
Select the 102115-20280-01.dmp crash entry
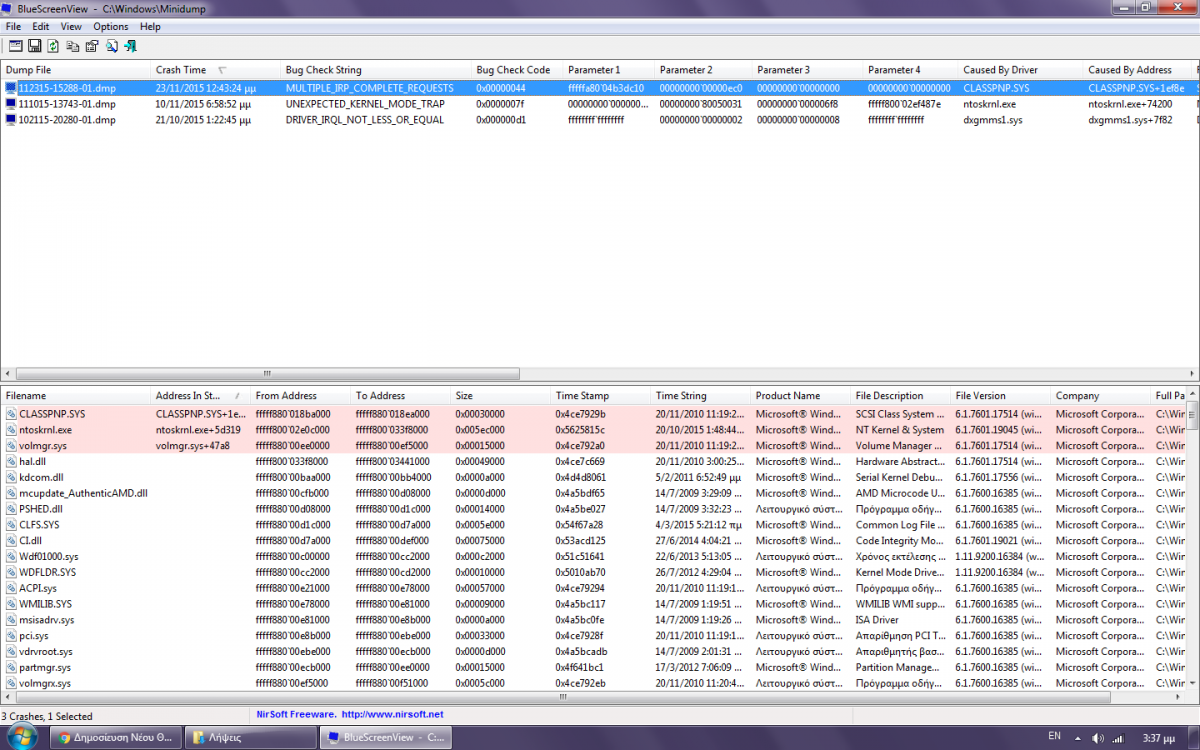66,120
